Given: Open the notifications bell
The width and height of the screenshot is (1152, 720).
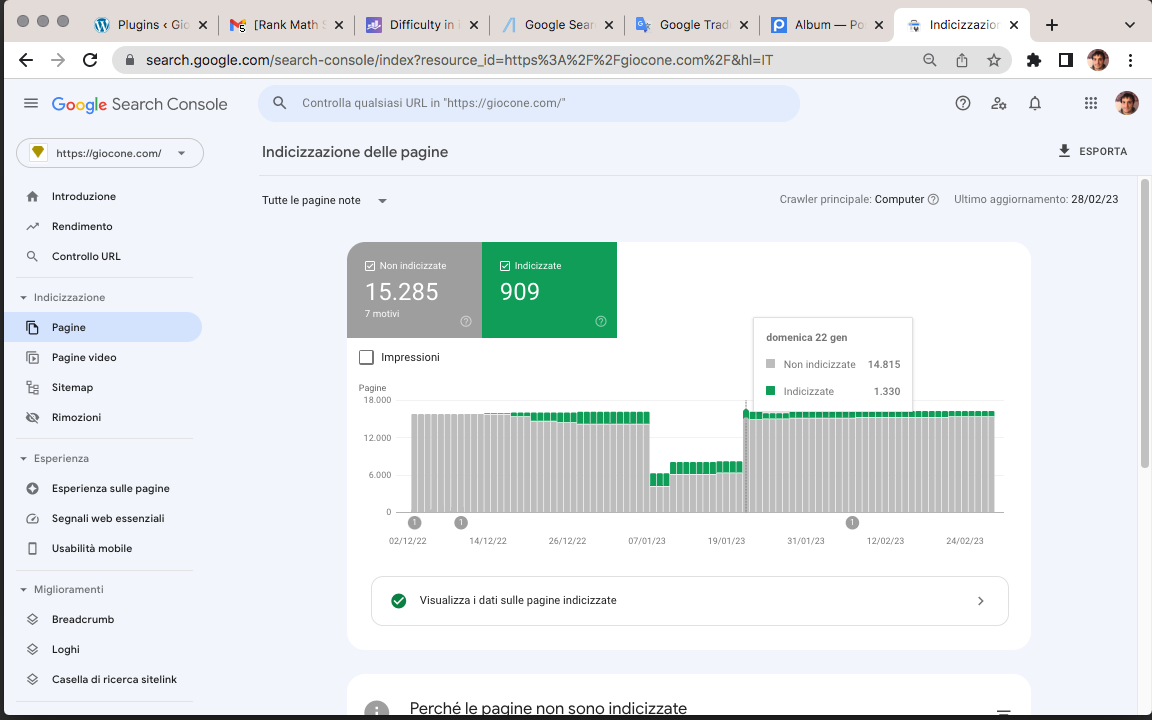Looking at the screenshot, I should click(1034, 104).
